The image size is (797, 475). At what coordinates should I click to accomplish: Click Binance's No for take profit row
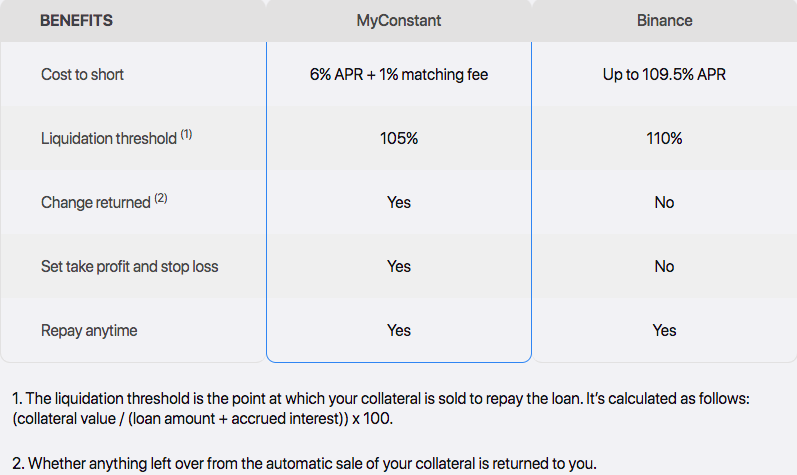point(664,266)
